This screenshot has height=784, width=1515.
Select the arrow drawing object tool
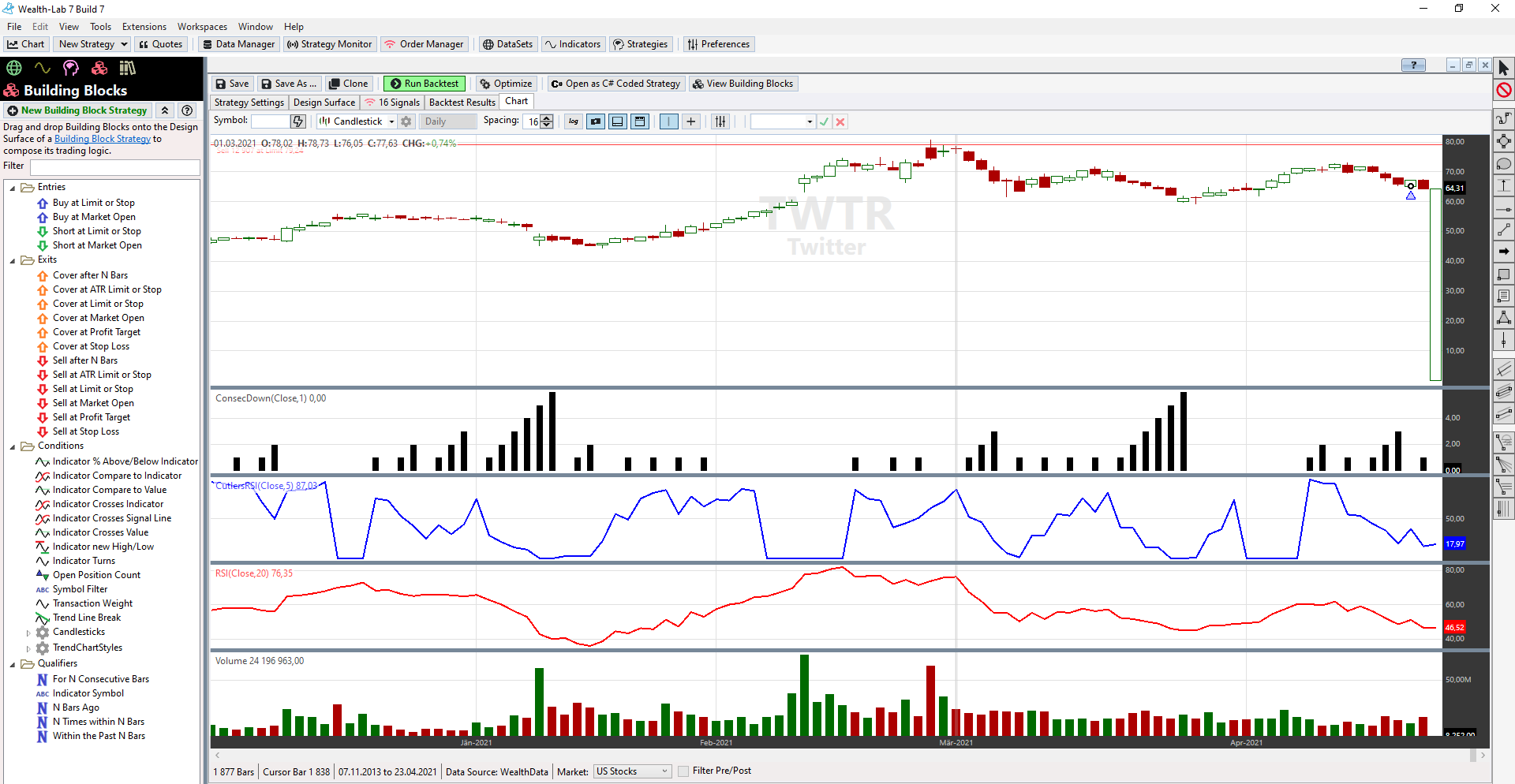pyautogui.click(x=1504, y=252)
